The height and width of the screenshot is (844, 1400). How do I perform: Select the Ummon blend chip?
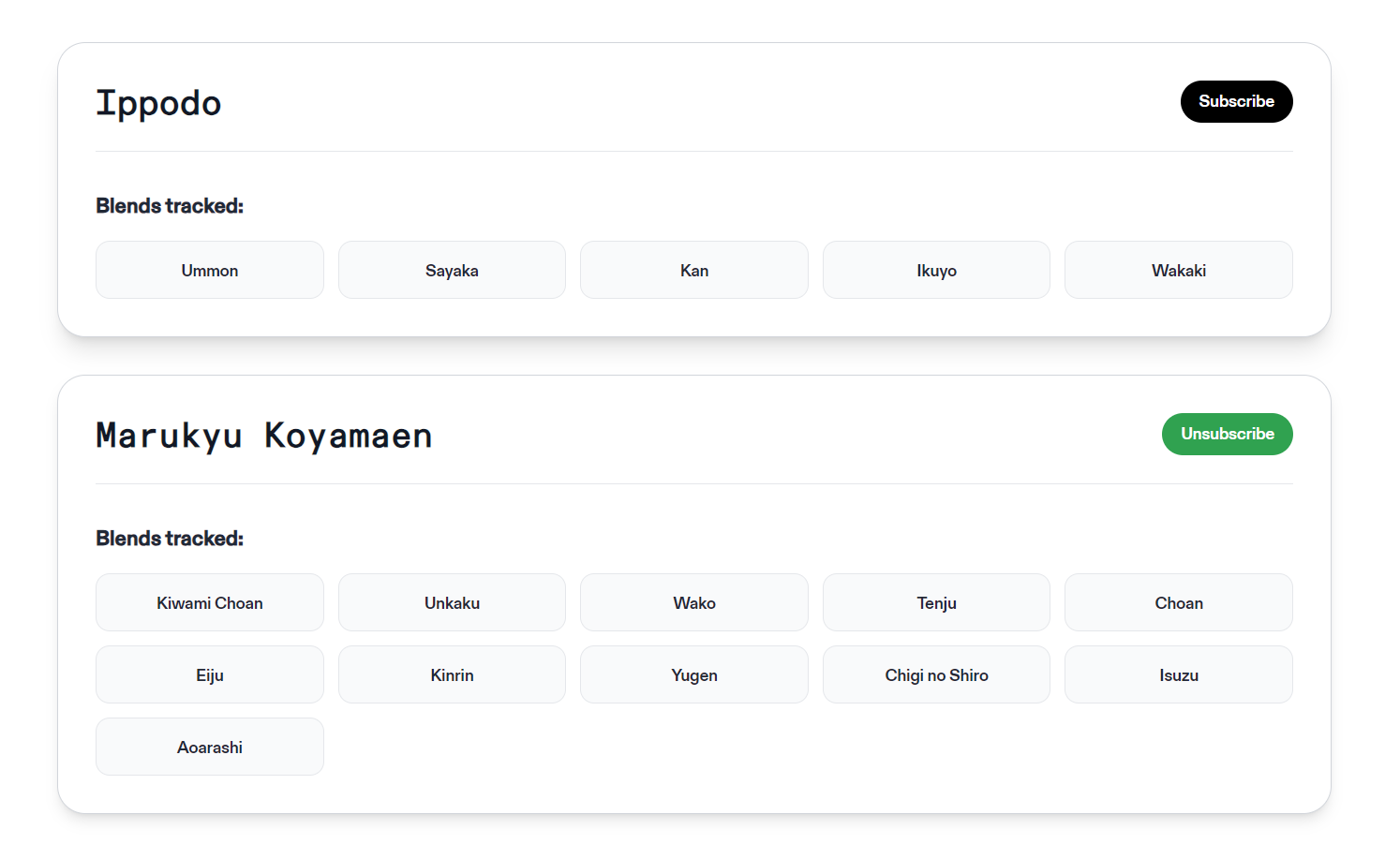click(x=210, y=270)
